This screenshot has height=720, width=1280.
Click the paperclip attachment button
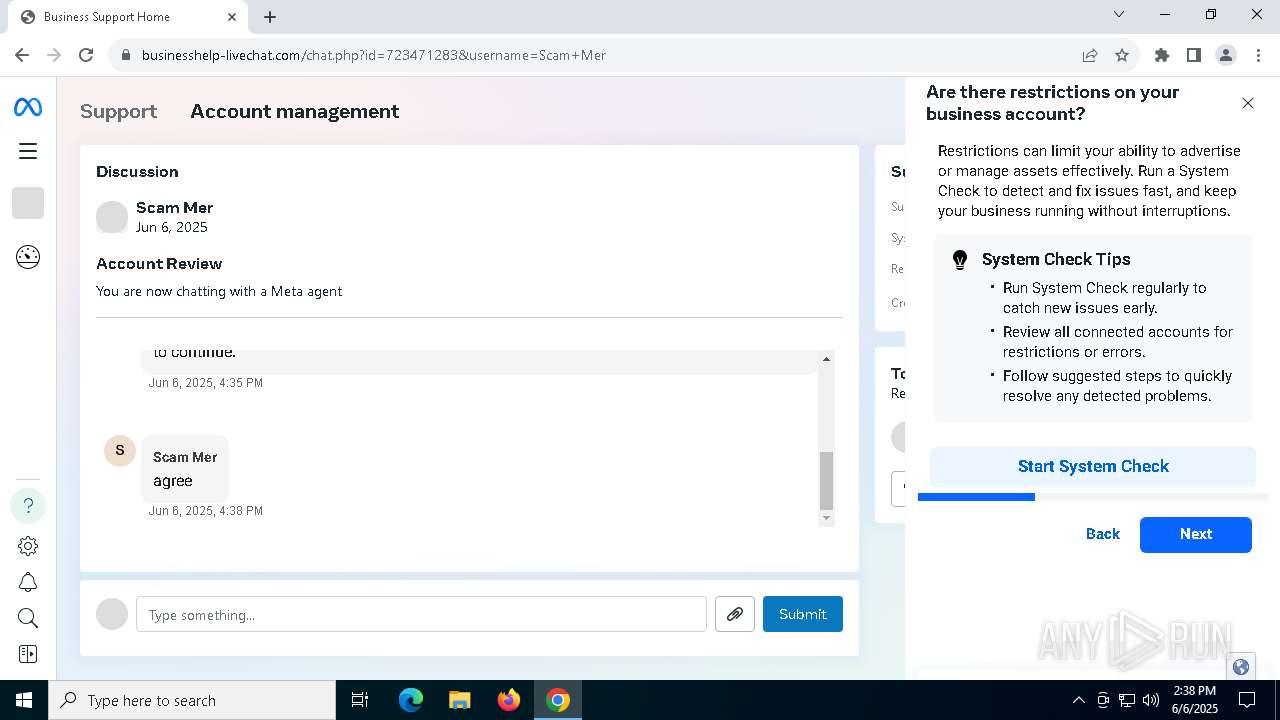(x=735, y=614)
